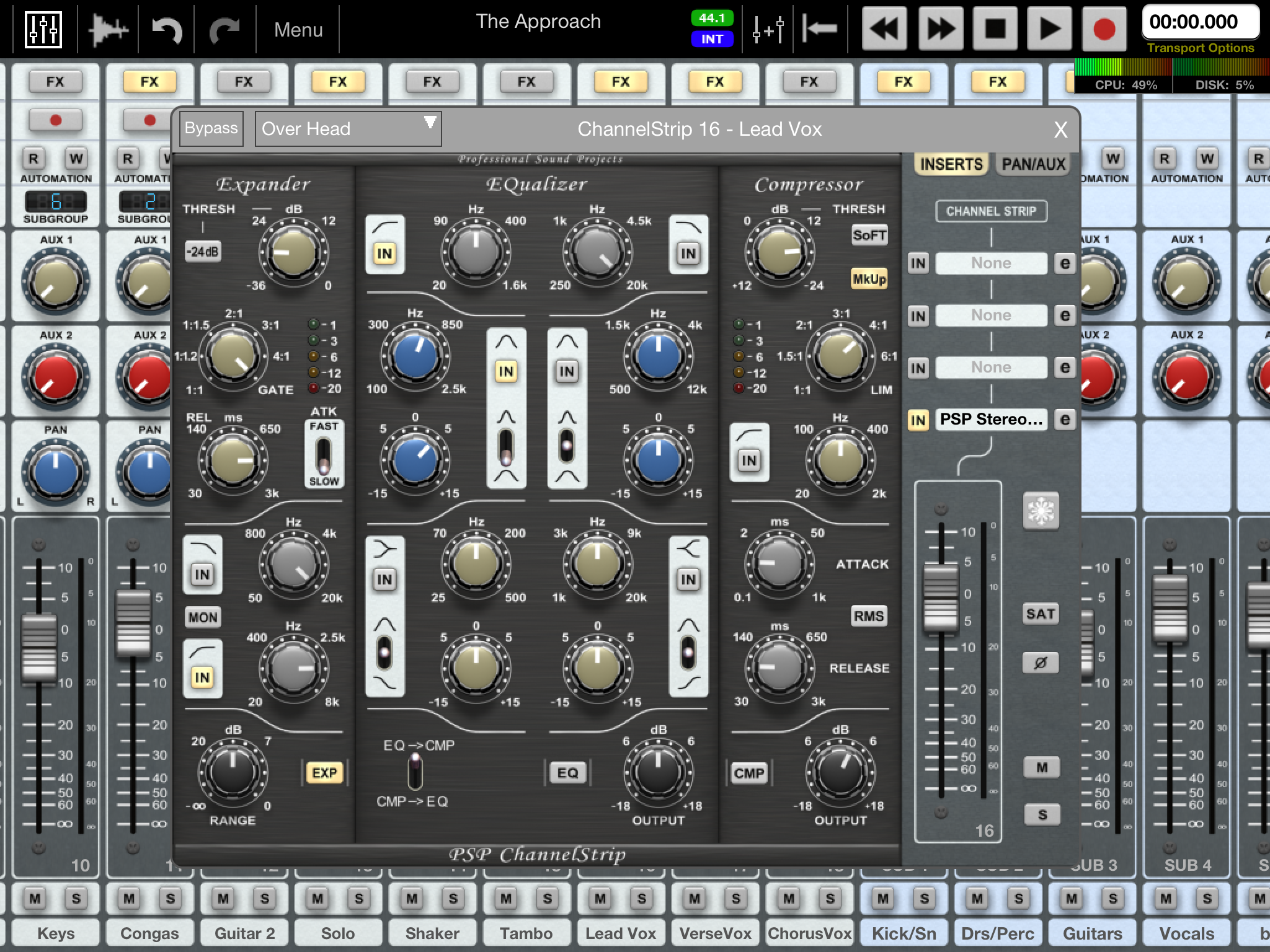
Task: Click the Bypass button
Action: pyautogui.click(x=211, y=128)
